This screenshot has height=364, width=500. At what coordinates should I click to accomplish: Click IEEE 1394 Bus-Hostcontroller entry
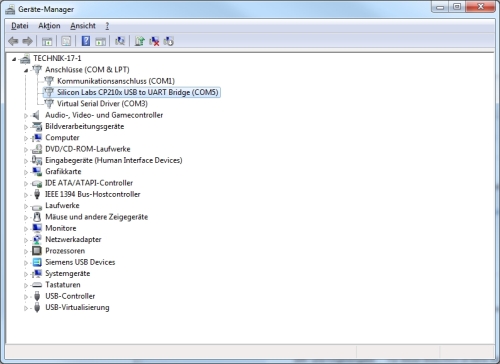[93, 194]
